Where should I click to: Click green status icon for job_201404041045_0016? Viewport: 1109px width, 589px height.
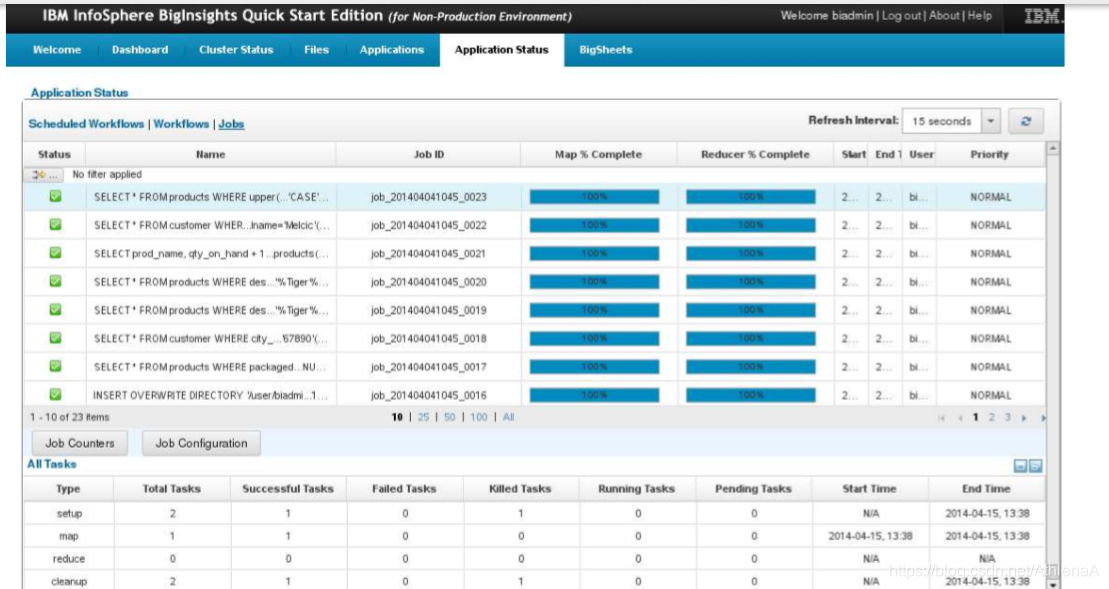click(x=55, y=395)
